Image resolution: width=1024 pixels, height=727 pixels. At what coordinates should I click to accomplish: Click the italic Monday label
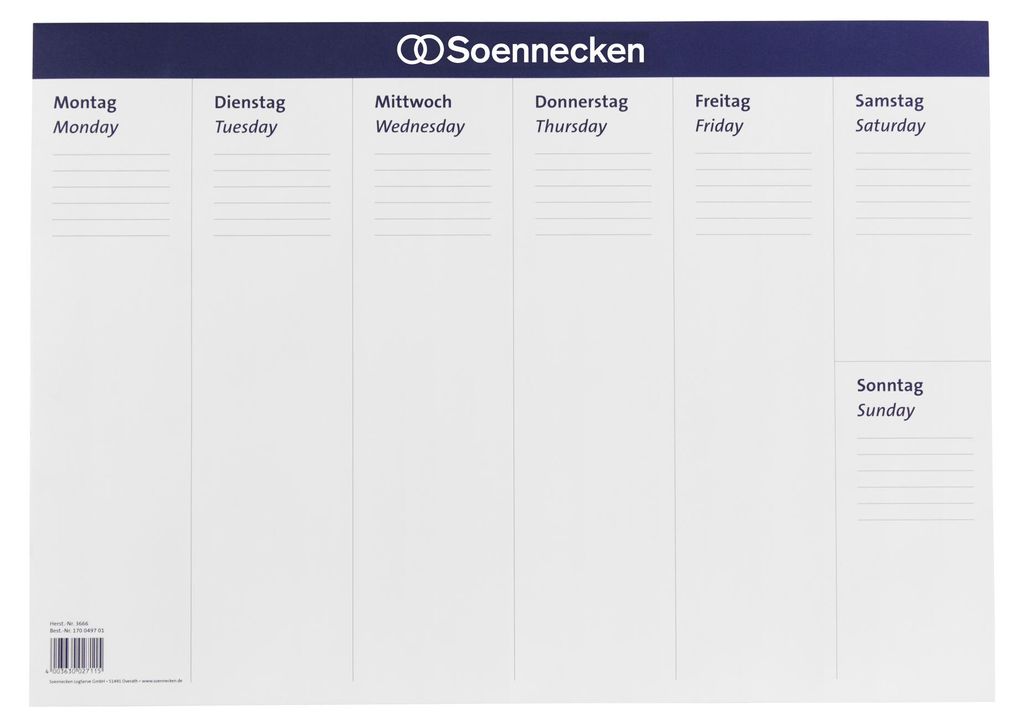[x=86, y=127]
